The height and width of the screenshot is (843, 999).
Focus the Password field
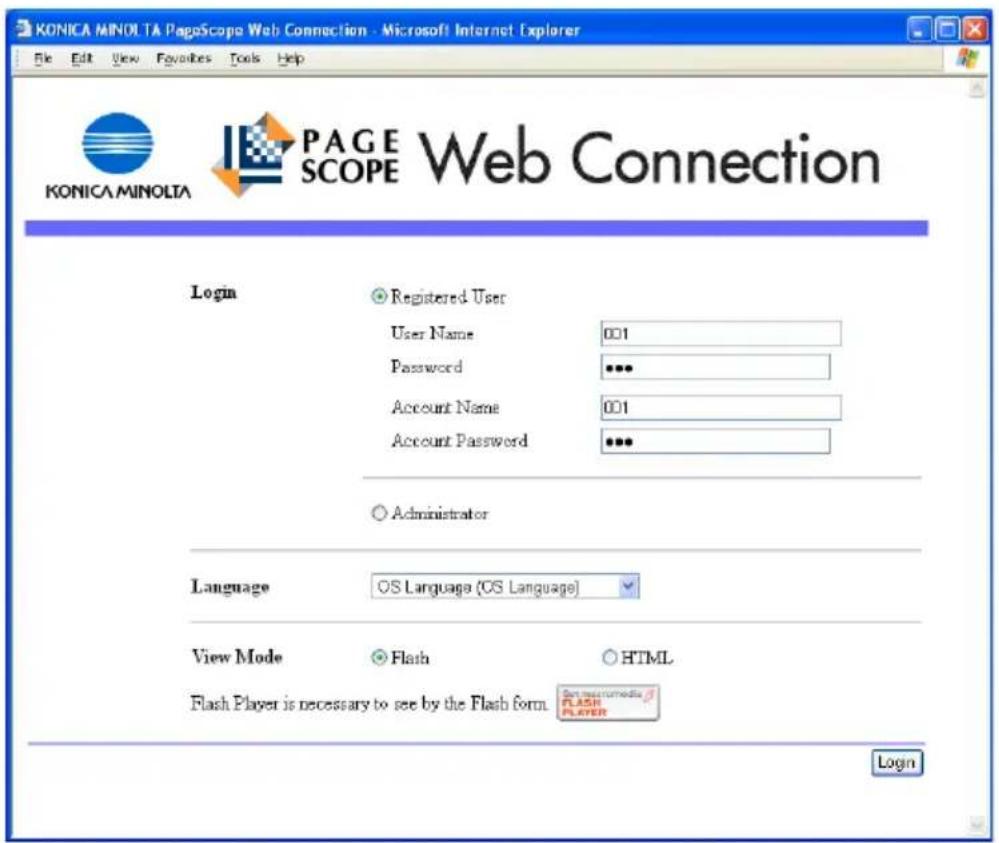pyautogui.click(x=715, y=368)
